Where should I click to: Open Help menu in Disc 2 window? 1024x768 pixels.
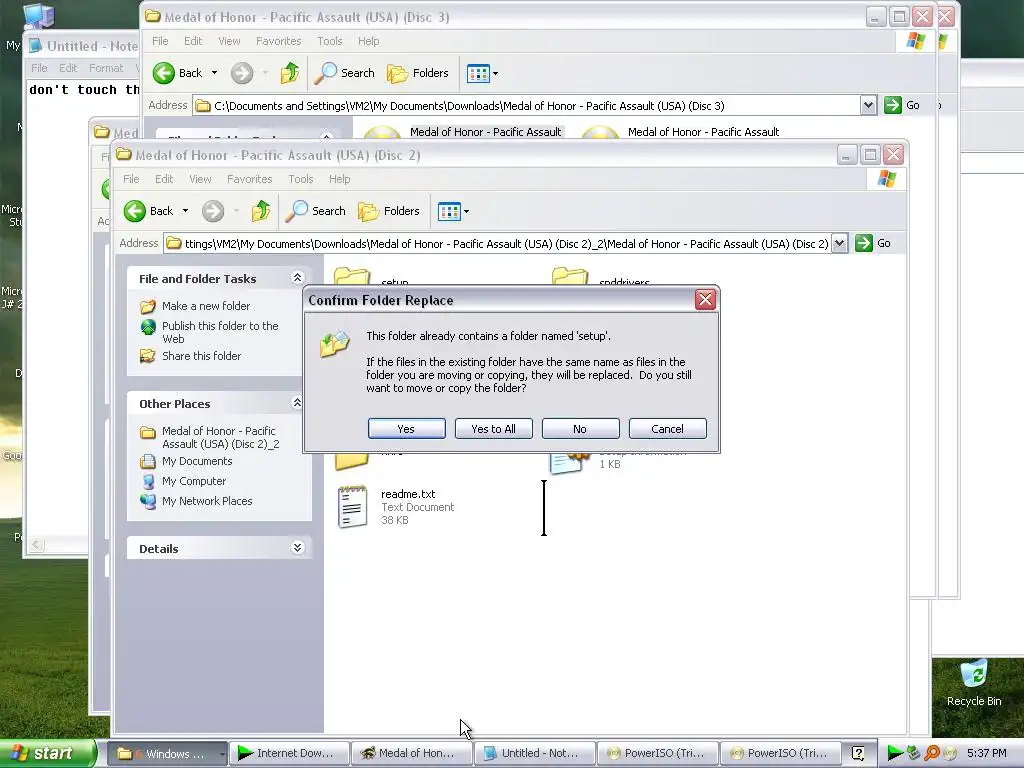[340, 179]
